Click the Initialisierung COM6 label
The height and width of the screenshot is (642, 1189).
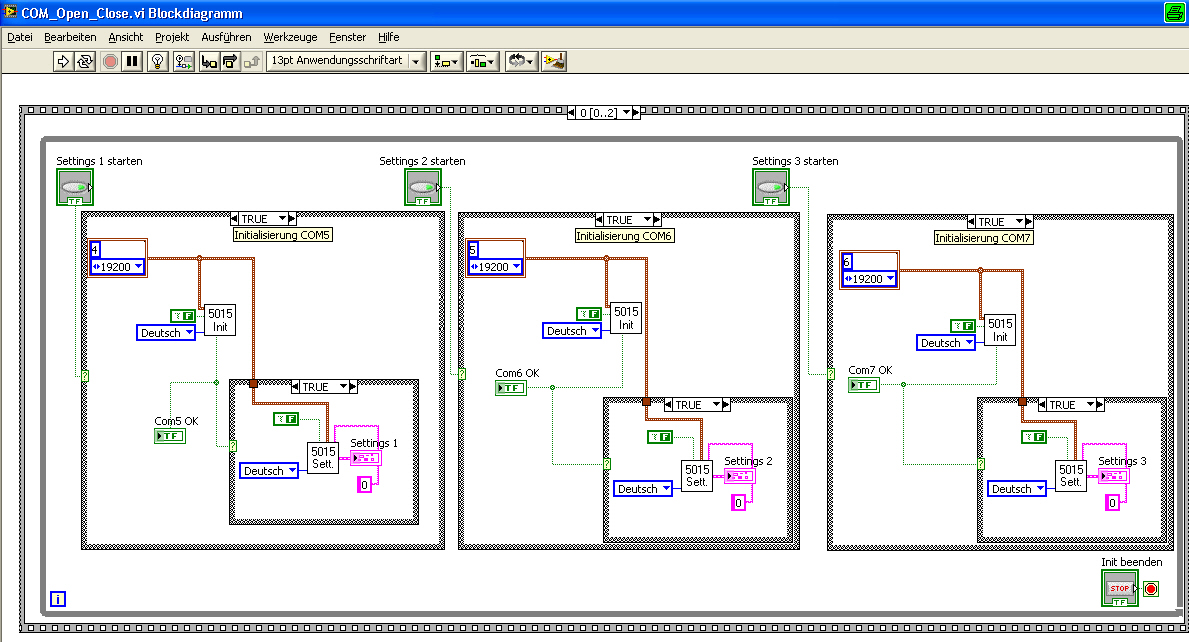coord(623,236)
